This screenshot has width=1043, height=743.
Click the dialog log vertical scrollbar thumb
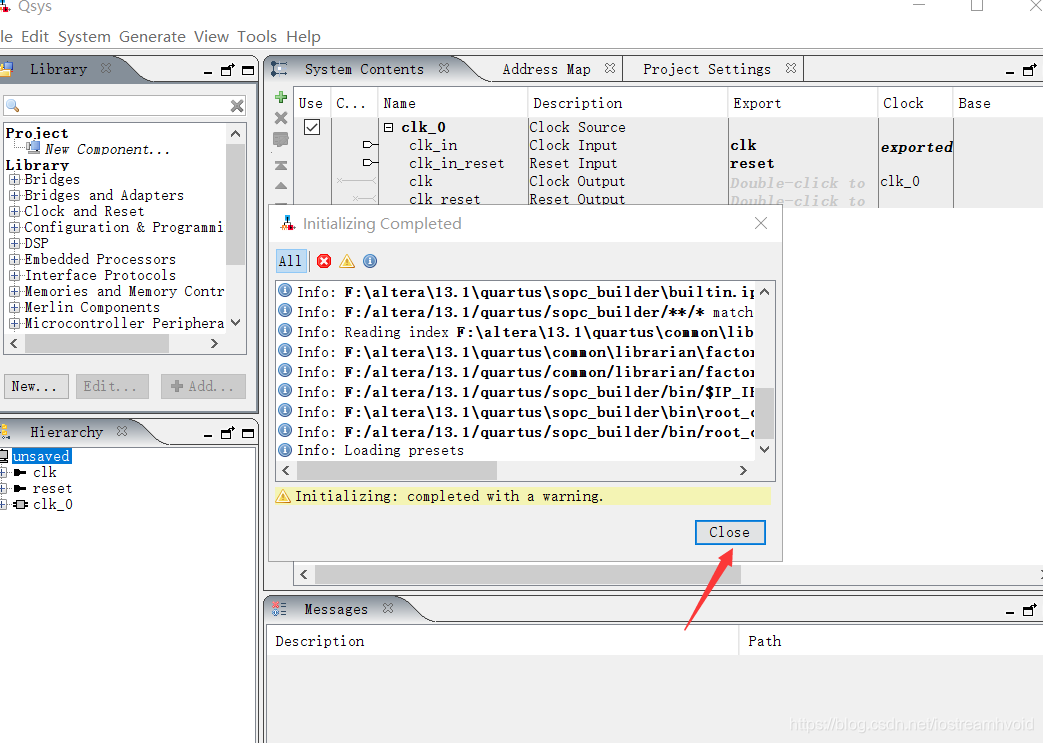[765, 413]
